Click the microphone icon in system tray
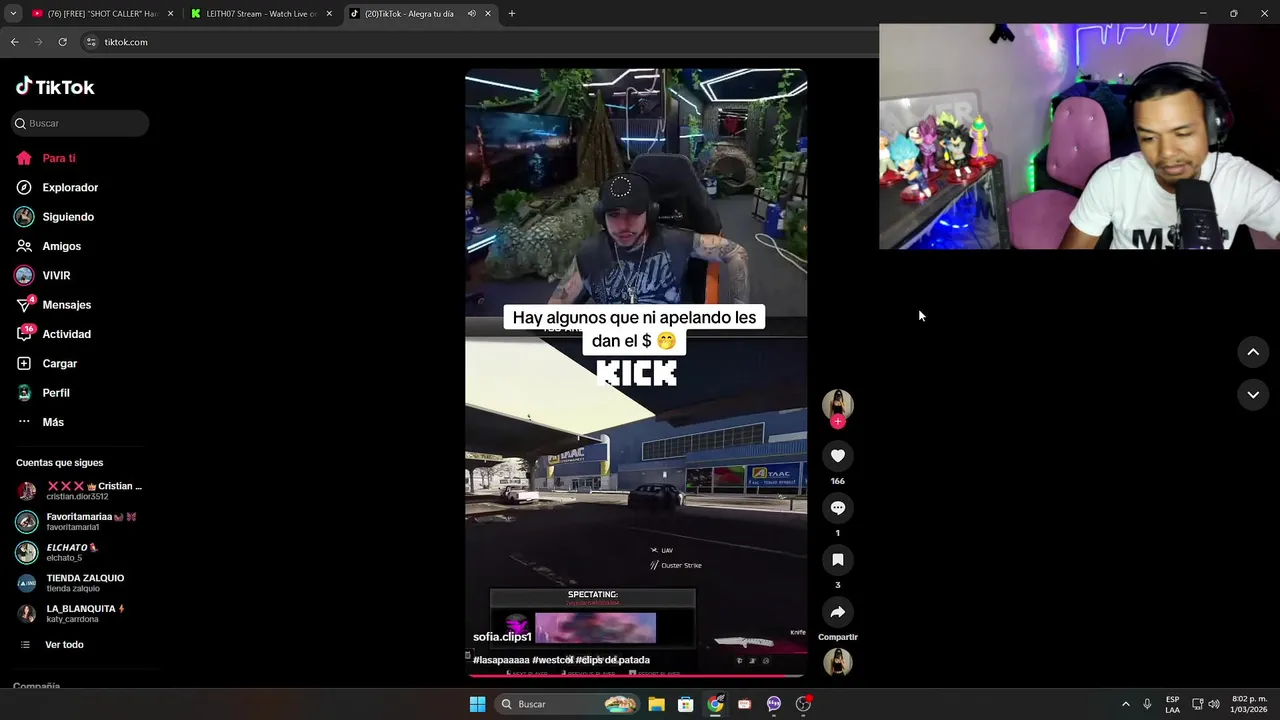 pos(1147,704)
